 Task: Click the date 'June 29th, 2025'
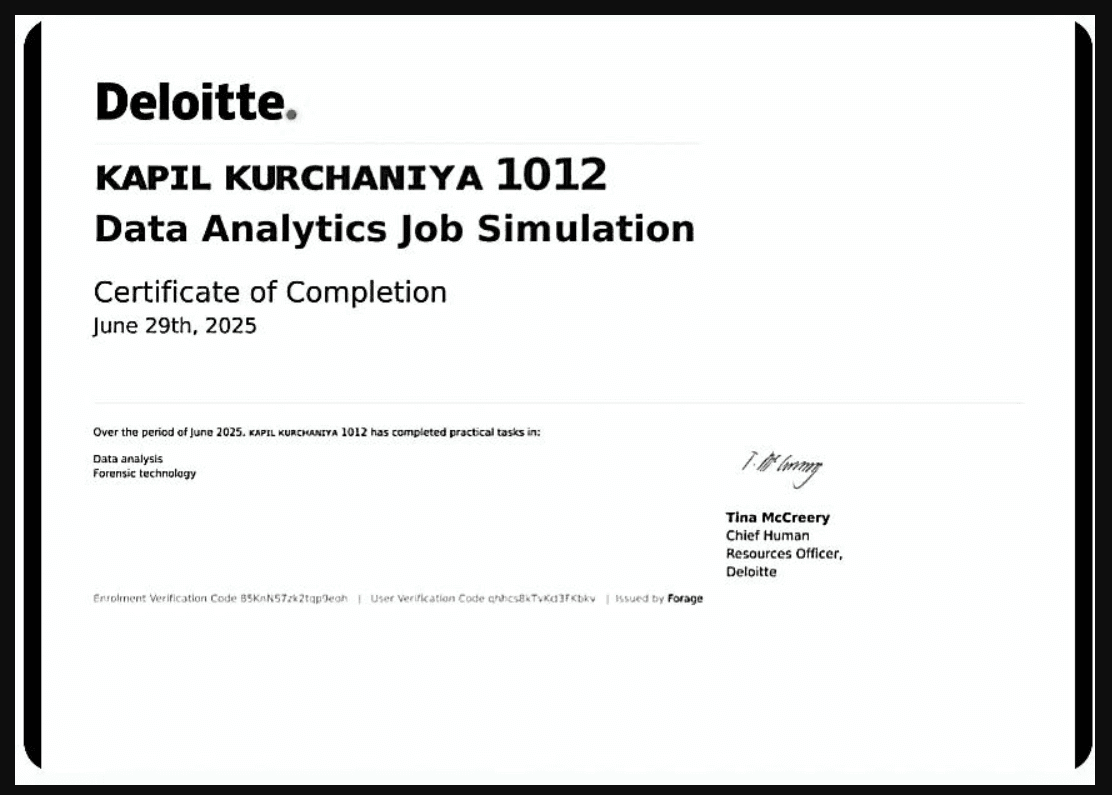click(174, 326)
